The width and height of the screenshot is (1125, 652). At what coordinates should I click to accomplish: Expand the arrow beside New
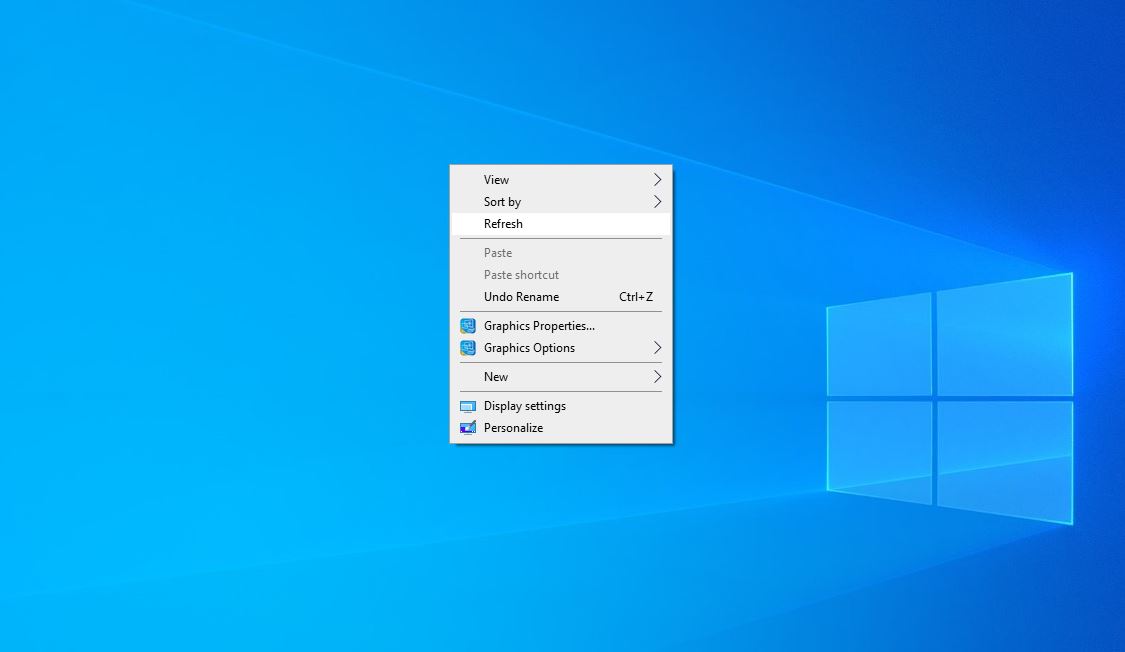pos(657,377)
